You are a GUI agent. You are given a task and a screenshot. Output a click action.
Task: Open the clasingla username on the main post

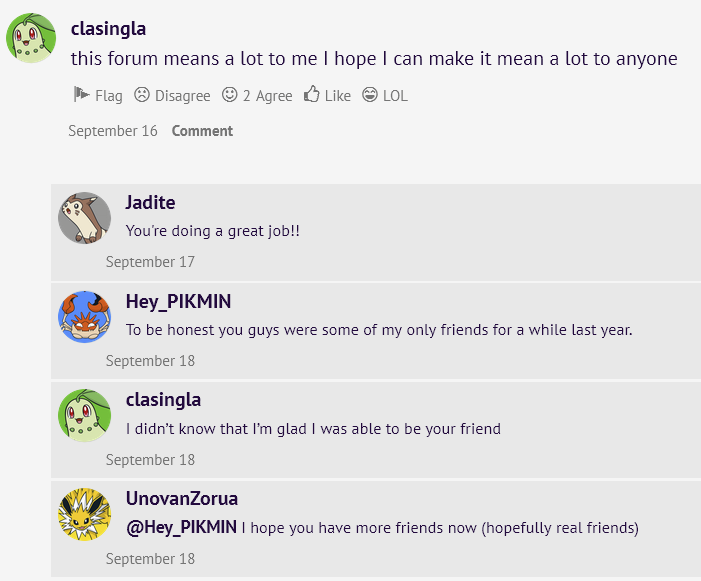(108, 29)
